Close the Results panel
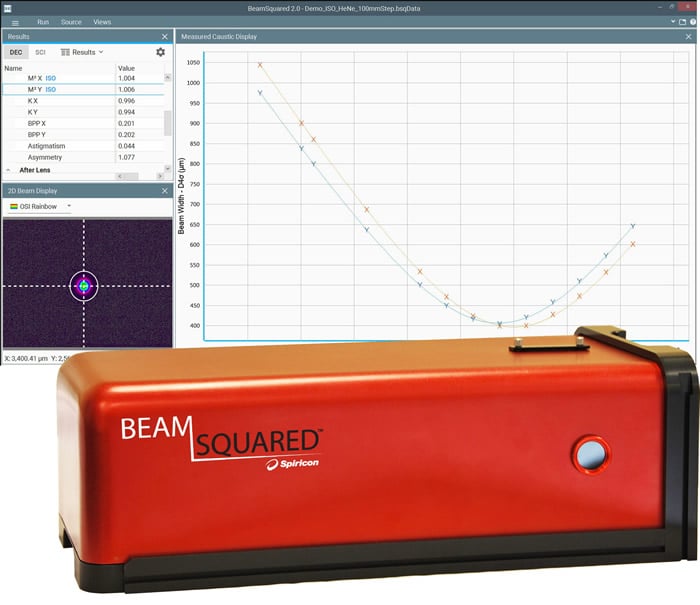 (x=165, y=36)
